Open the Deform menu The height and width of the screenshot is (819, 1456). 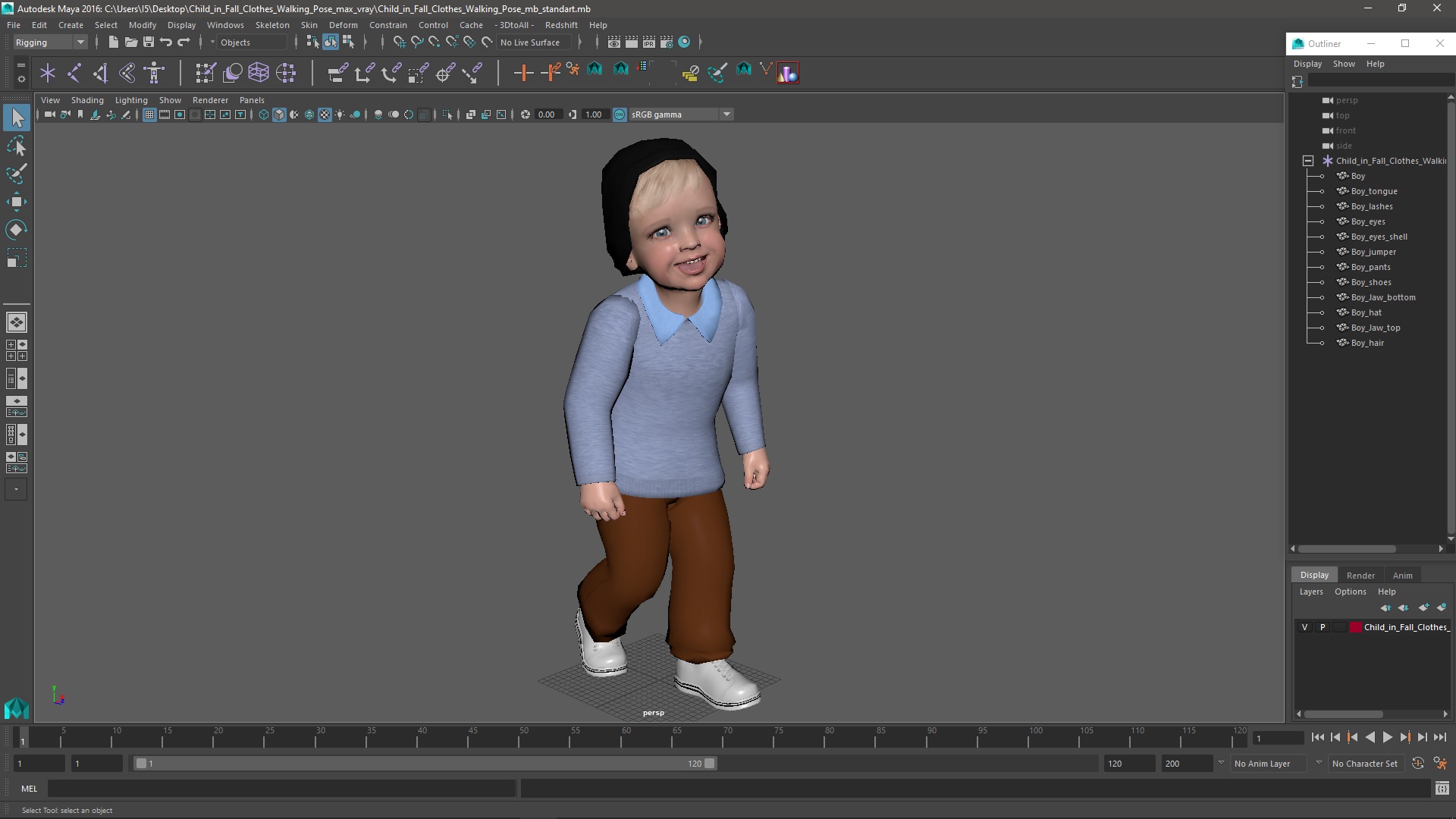click(x=343, y=25)
